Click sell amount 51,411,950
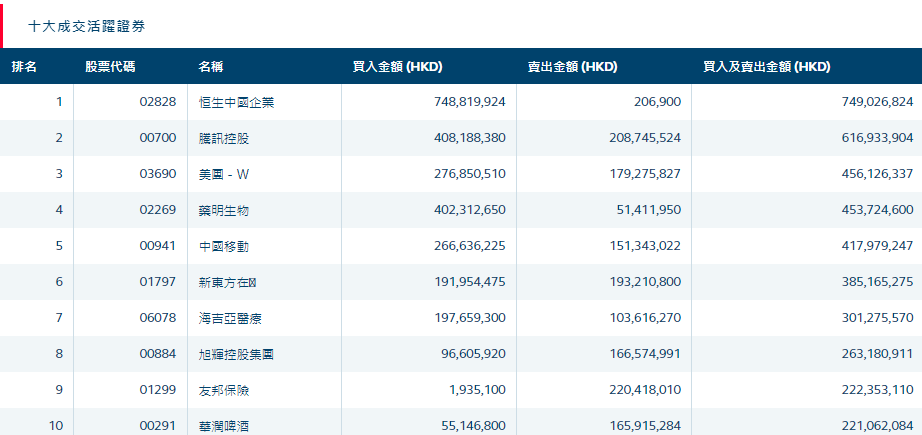 click(x=649, y=210)
